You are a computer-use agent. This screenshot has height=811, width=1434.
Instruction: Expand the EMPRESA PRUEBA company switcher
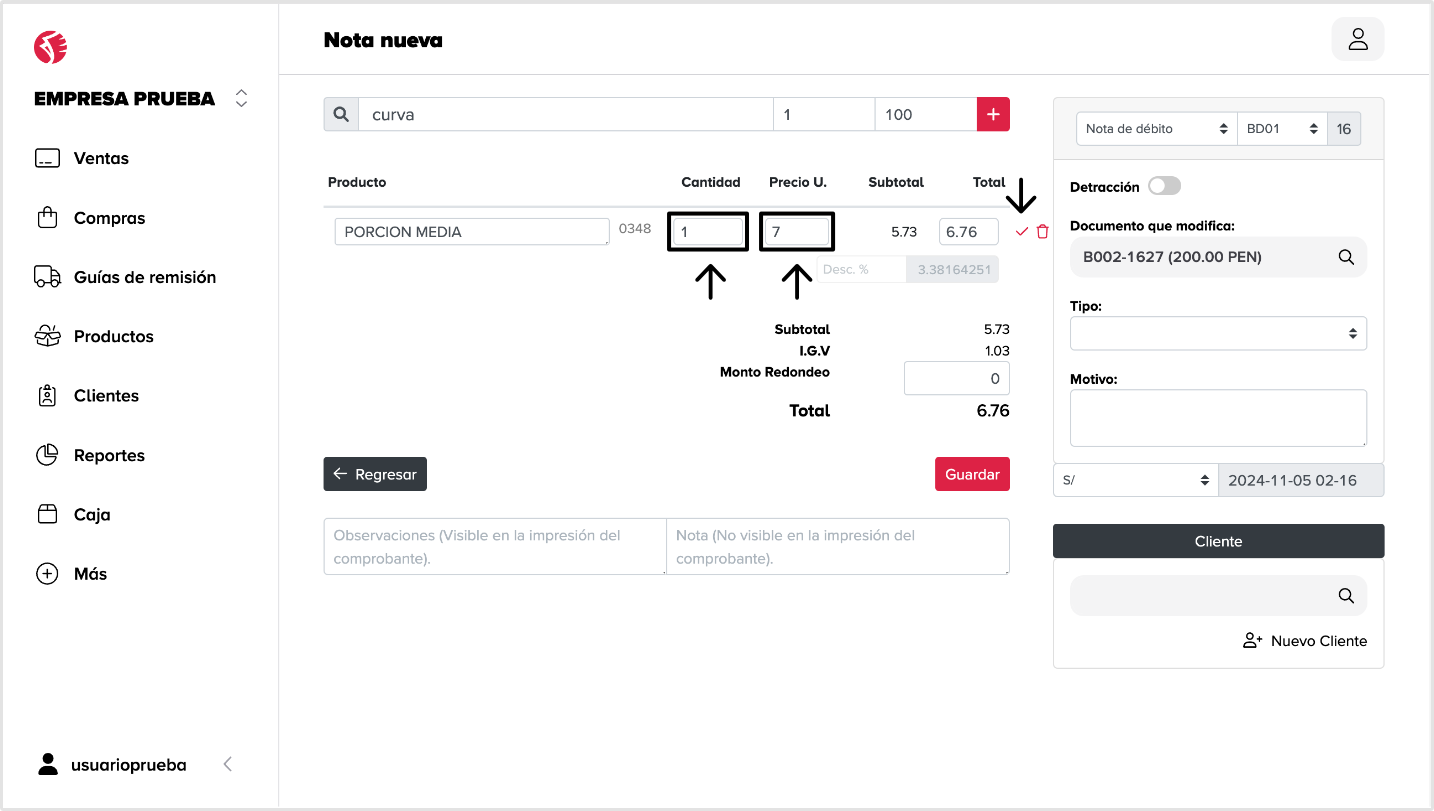coord(241,98)
